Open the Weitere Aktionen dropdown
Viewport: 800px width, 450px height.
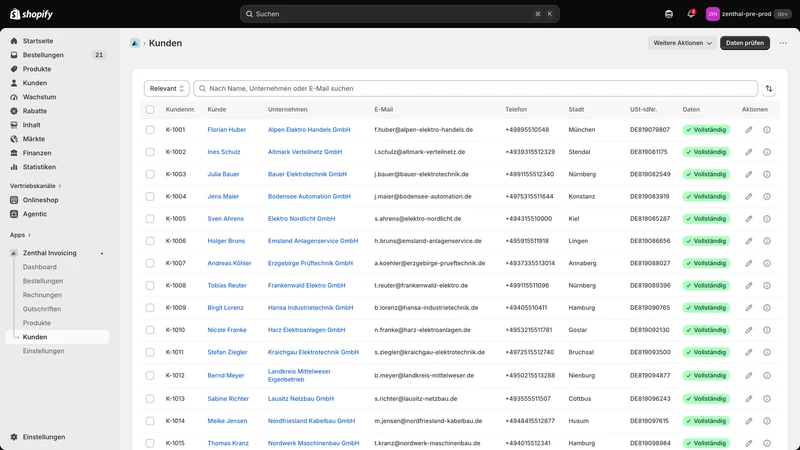pos(682,43)
